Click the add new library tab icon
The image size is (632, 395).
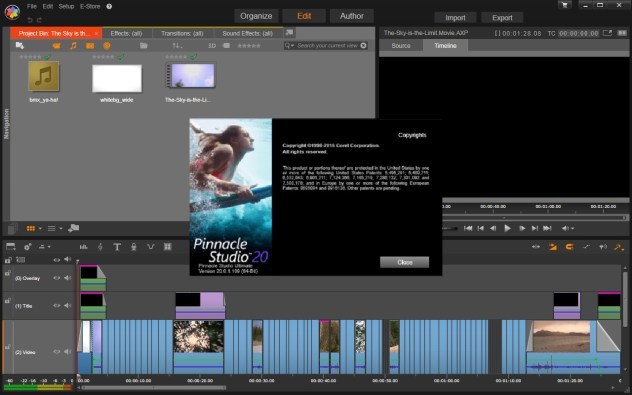pos(289,33)
